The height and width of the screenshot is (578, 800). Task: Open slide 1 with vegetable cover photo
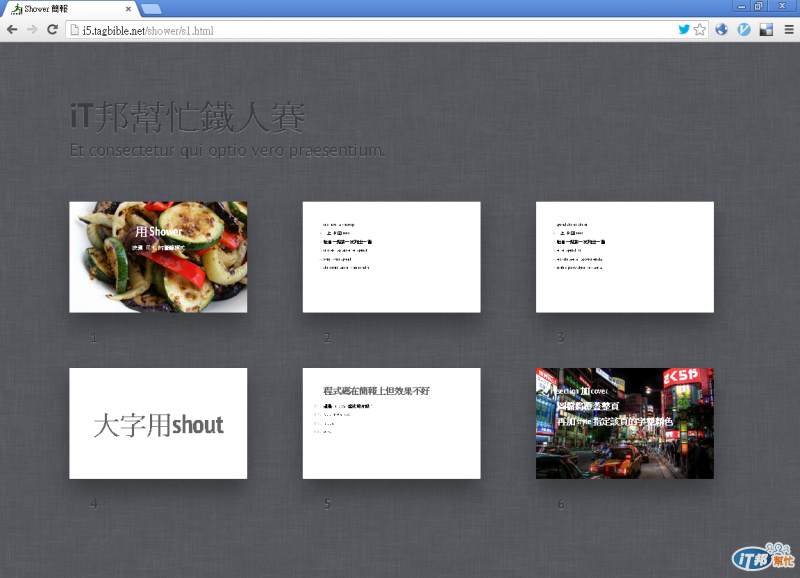[158, 257]
